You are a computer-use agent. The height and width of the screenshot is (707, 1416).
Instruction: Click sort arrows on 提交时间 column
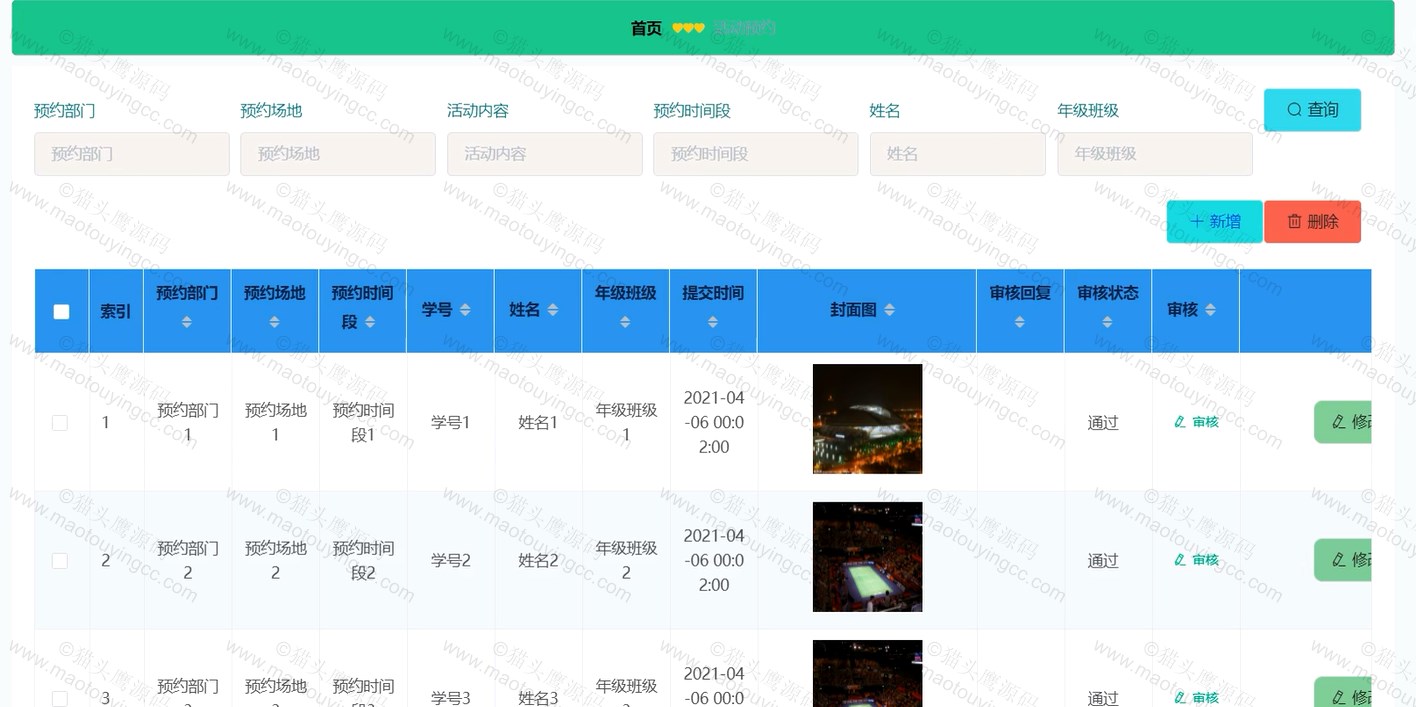coord(713,322)
